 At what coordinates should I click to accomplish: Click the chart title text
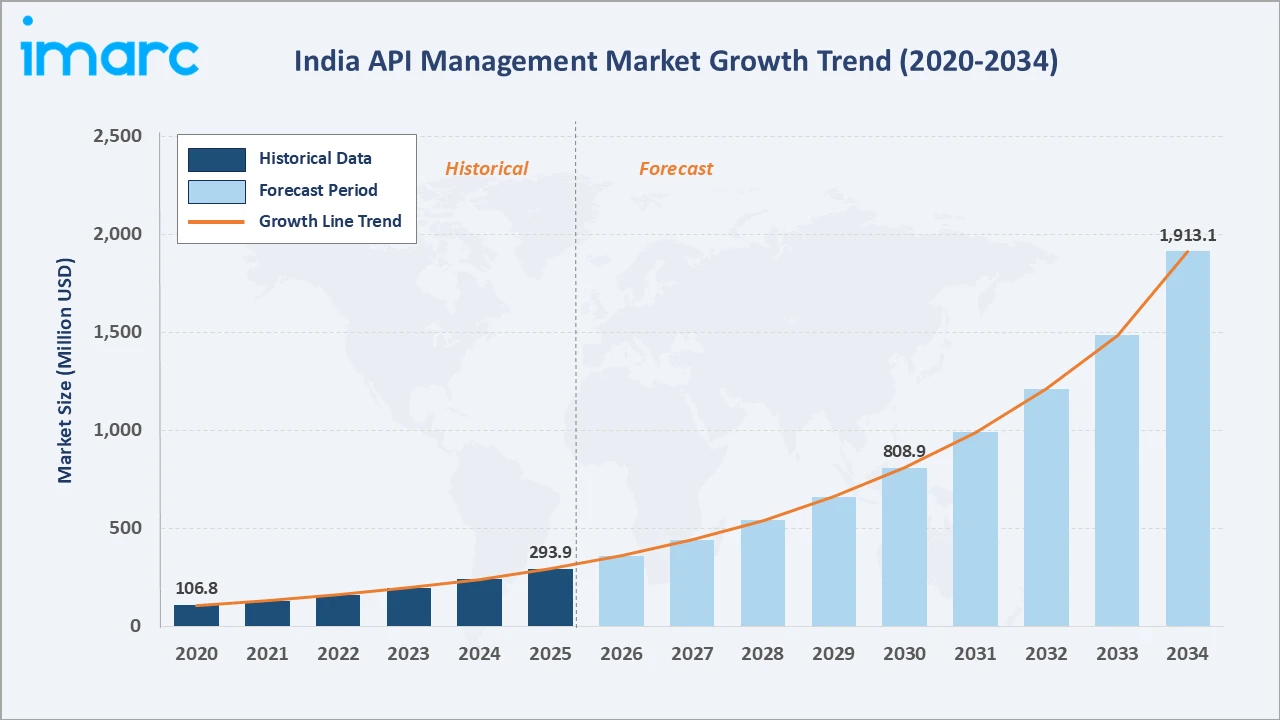click(675, 62)
